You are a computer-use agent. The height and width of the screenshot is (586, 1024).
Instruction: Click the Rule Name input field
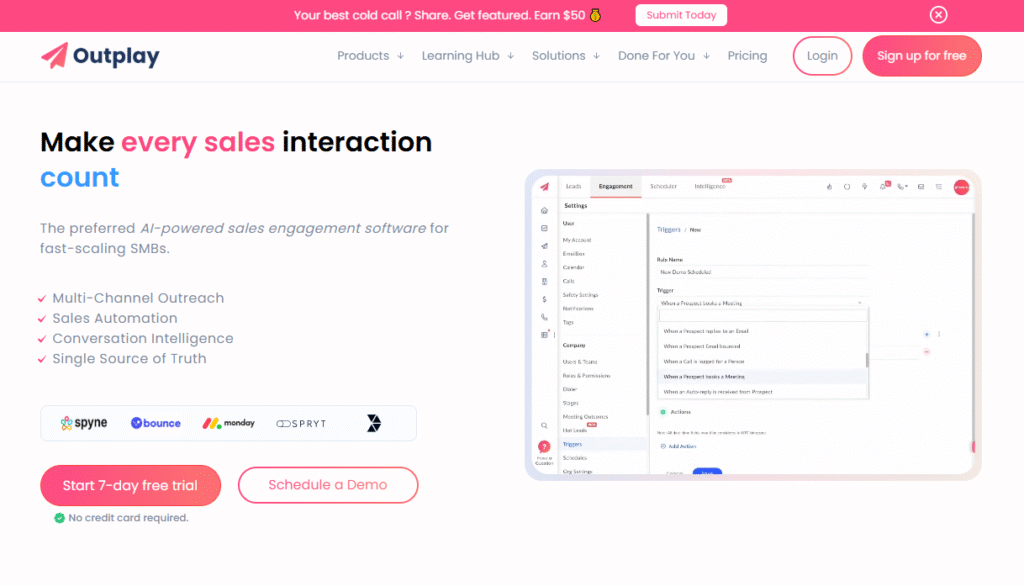[762, 272]
